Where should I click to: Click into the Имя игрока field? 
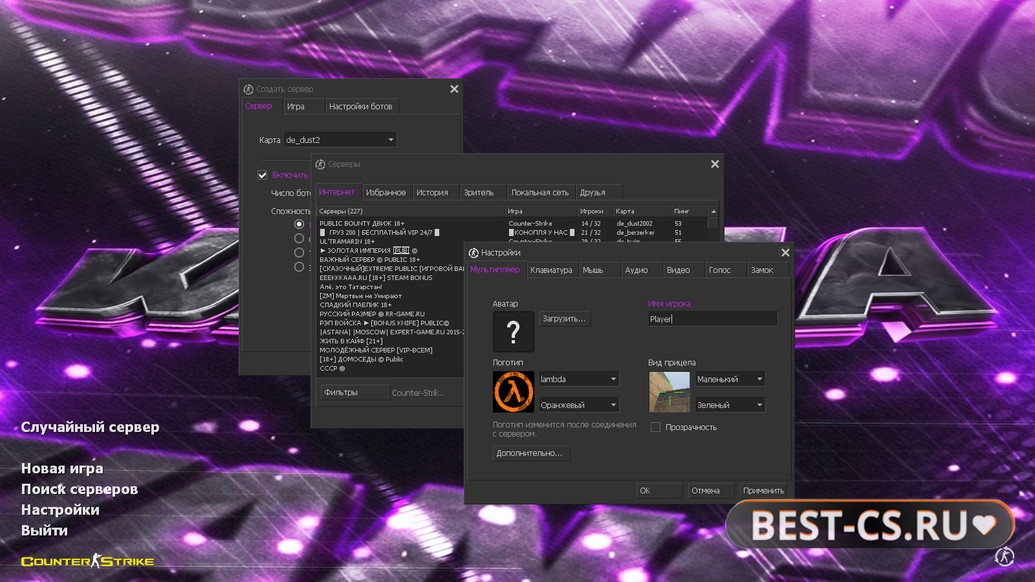coord(712,319)
